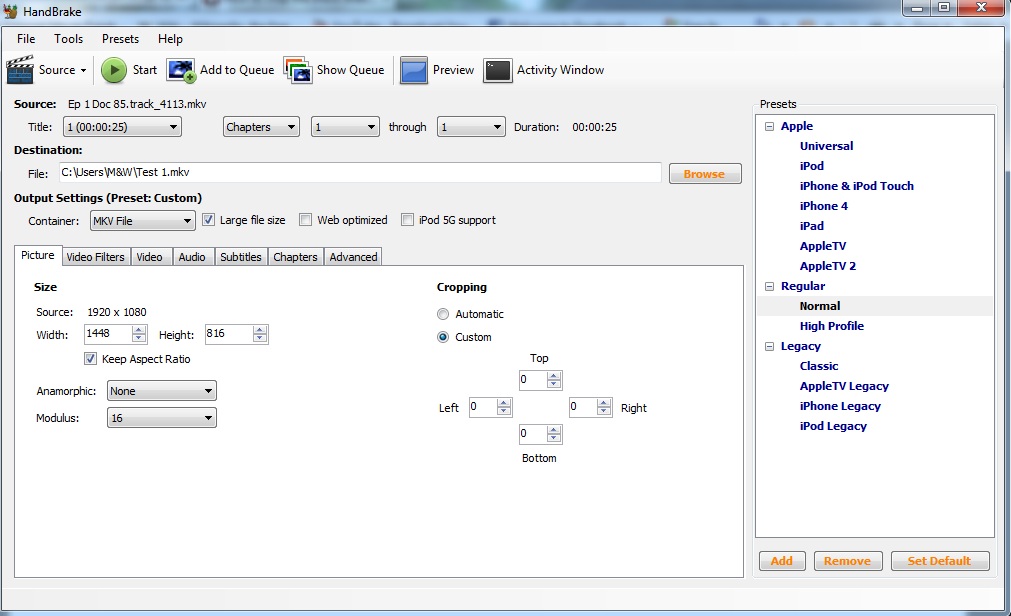Image resolution: width=1011 pixels, height=616 pixels.
Task: Select the High Profile preset
Action: click(832, 326)
